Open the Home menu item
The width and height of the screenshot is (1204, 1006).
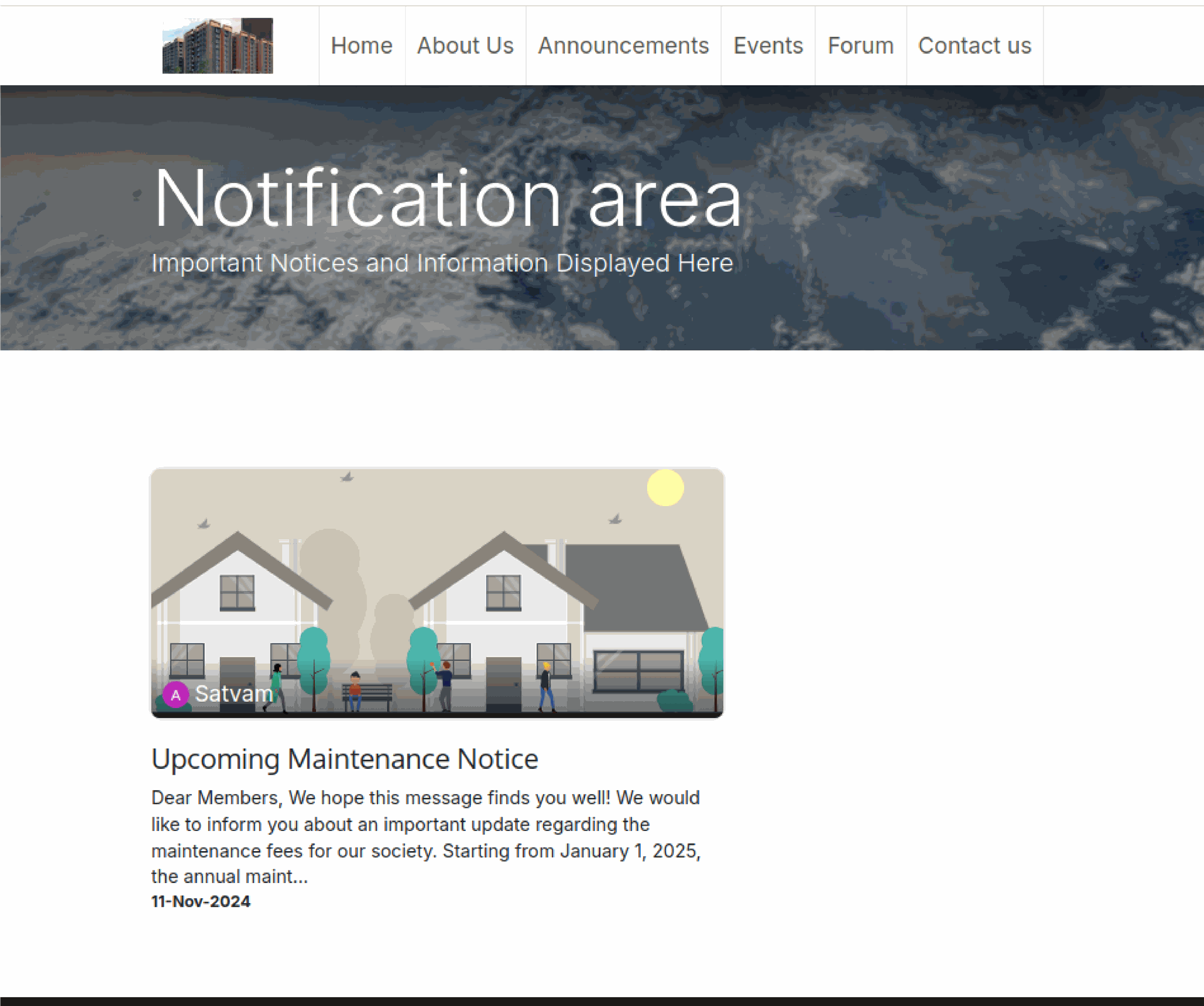(x=362, y=46)
